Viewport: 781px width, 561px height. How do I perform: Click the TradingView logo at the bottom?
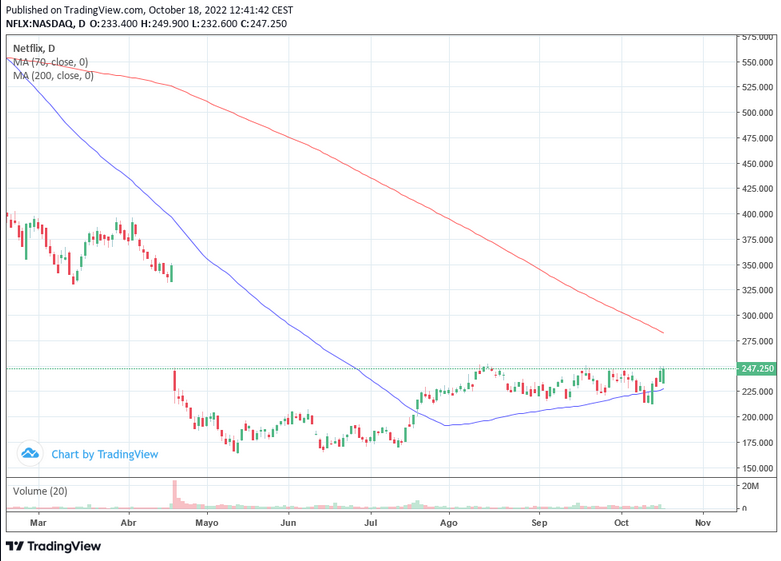coord(53,546)
